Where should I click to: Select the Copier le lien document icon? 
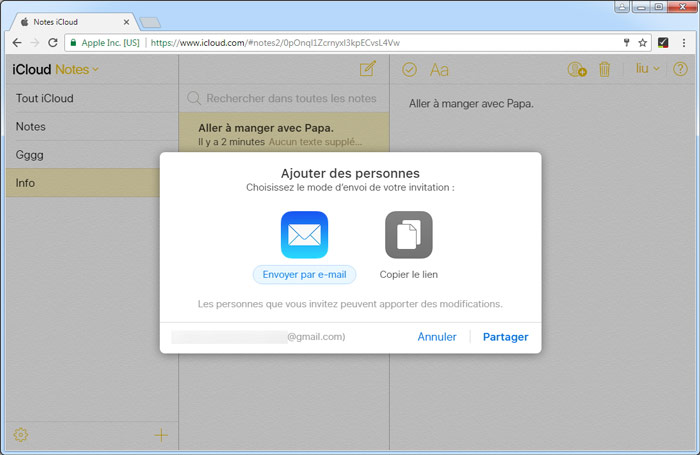tap(408, 234)
